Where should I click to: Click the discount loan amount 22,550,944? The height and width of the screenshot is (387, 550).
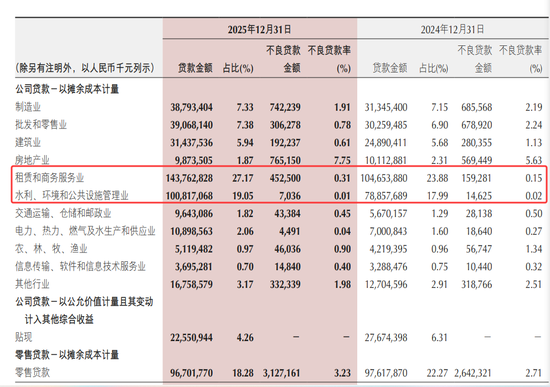(192, 337)
